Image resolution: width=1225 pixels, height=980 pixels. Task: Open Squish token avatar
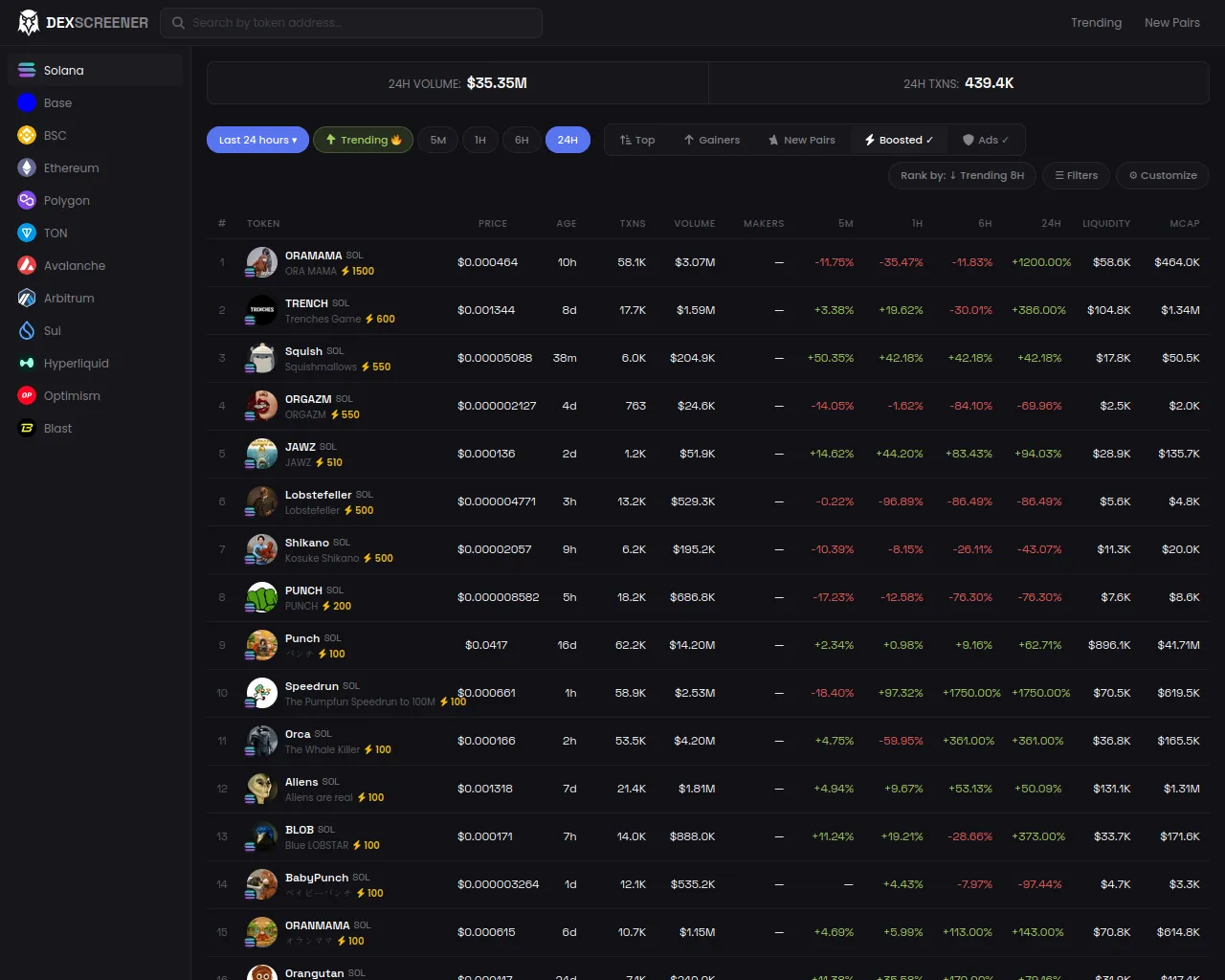[262, 358]
